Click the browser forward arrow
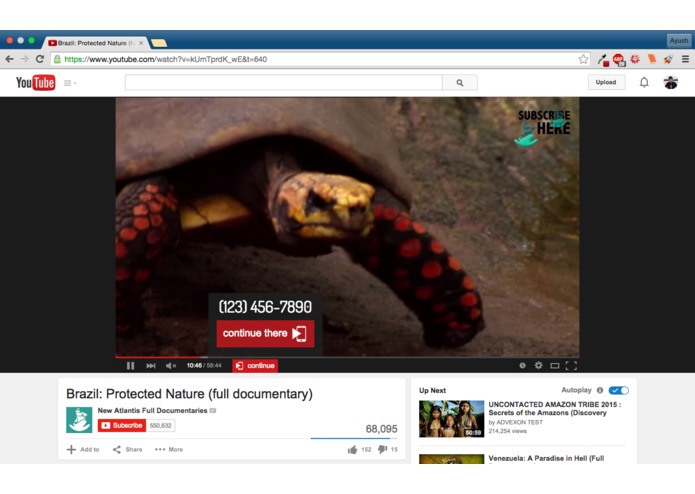Screen dimensions: 695x494 click(x=24, y=59)
